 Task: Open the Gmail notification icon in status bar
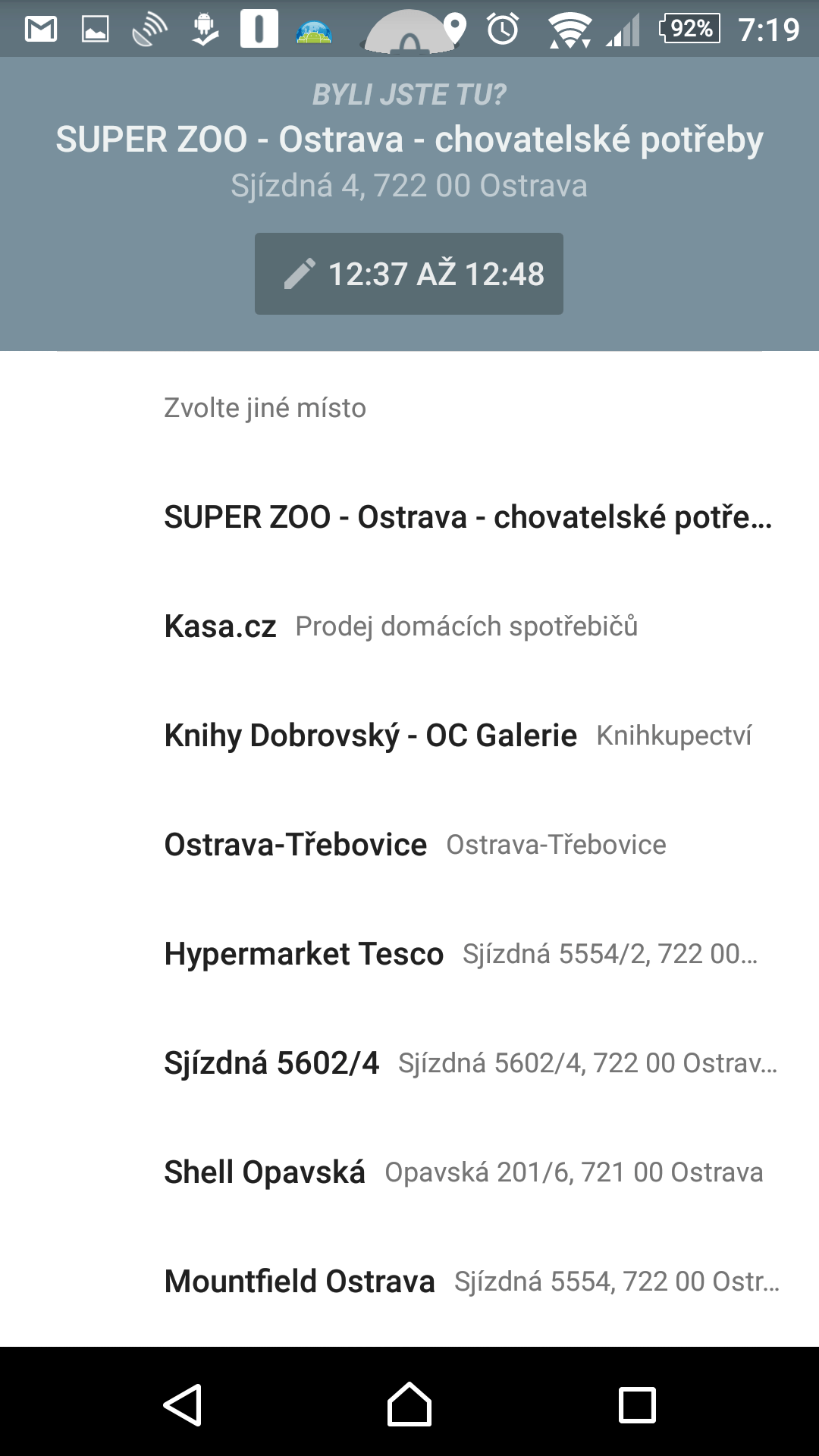(41, 29)
